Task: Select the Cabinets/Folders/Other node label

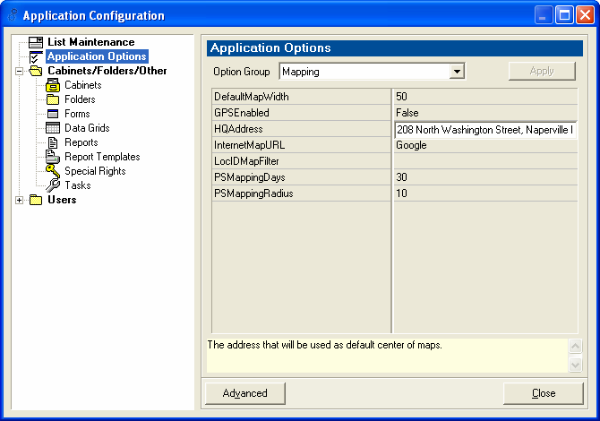Action: (x=107, y=71)
